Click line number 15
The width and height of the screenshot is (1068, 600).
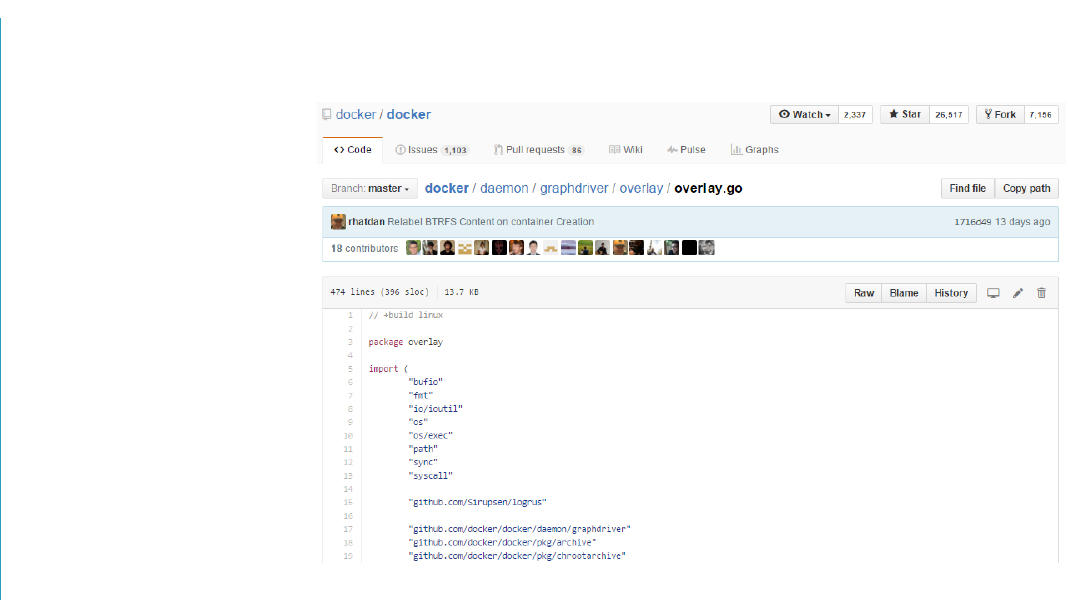pos(348,503)
